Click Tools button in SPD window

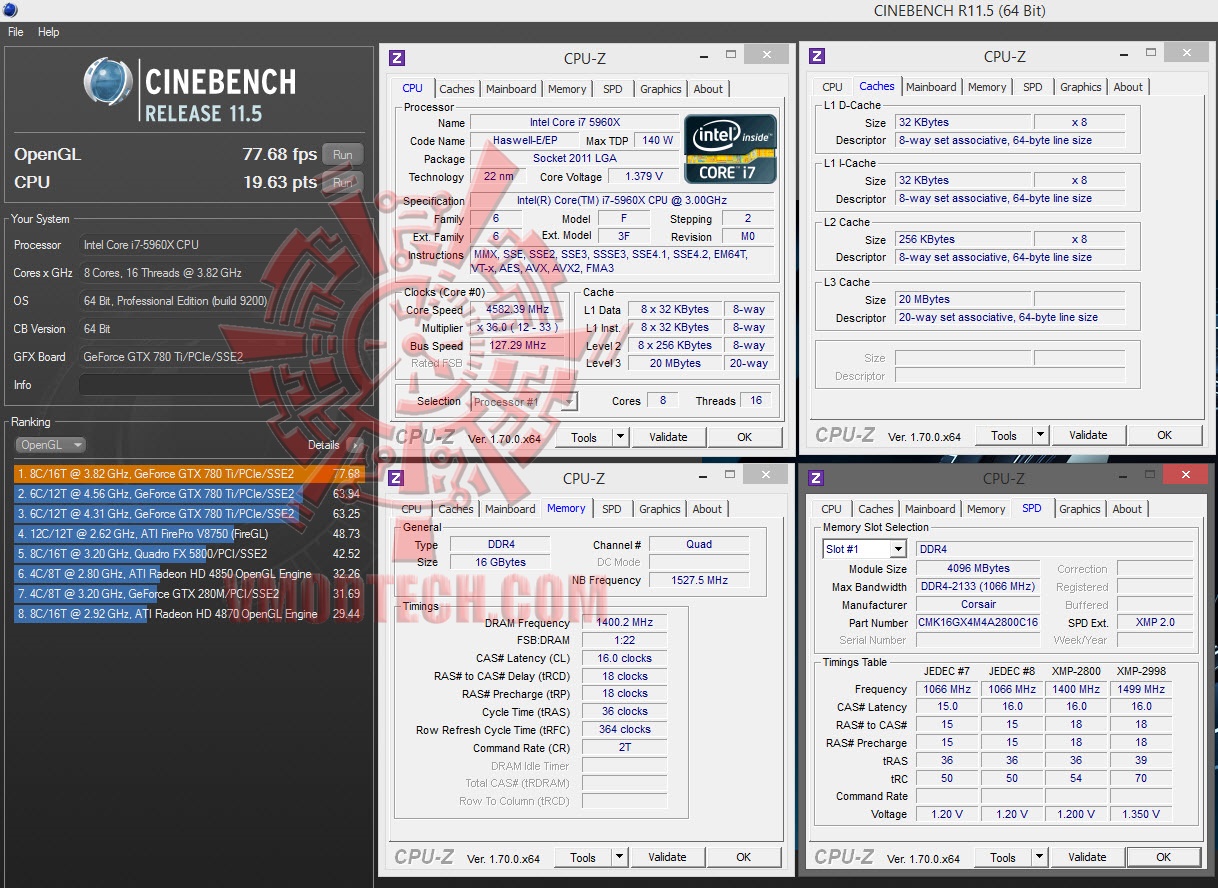tap(1003, 857)
